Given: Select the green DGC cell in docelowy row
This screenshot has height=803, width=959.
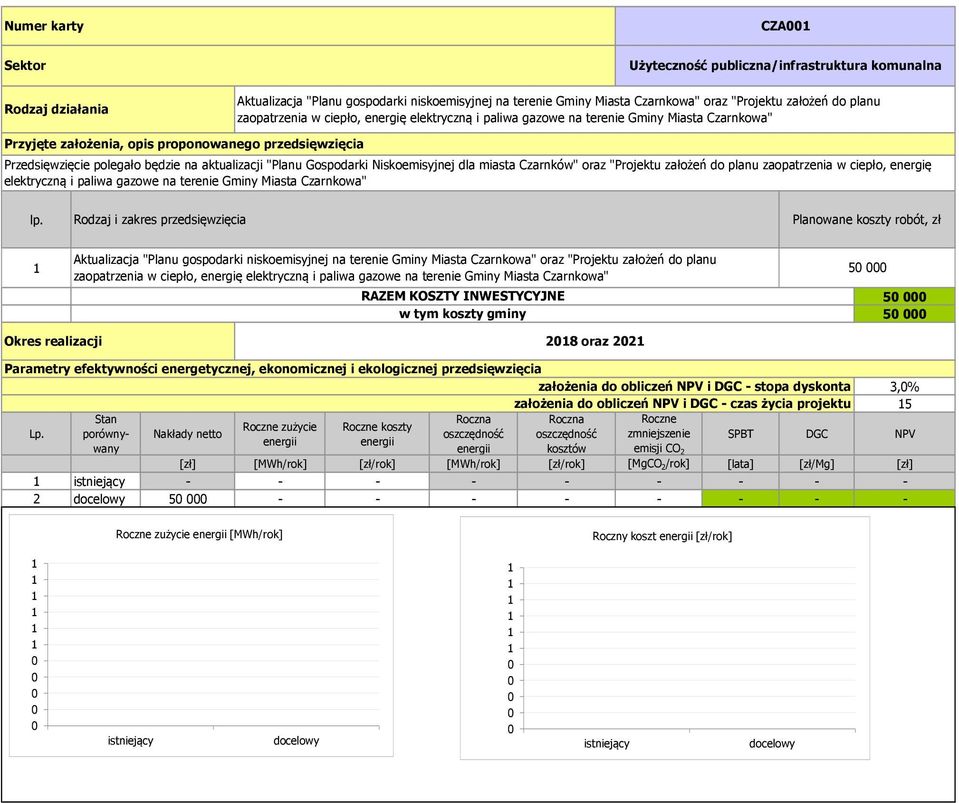Looking at the screenshot, I should point(816,498).
